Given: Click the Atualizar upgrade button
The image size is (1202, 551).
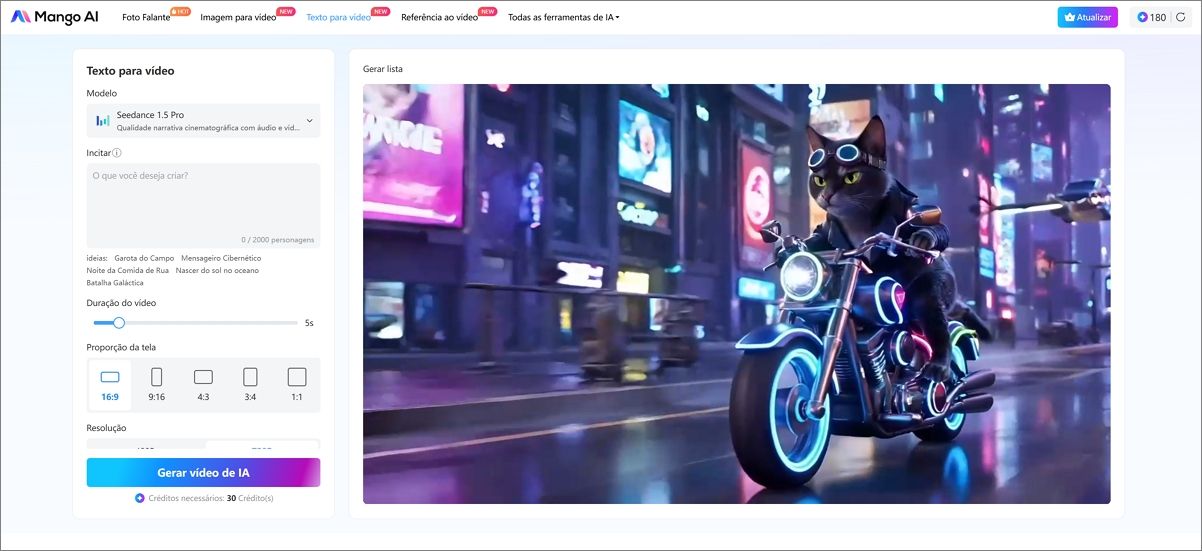Looking at the screenshot, I should 1087,17.
